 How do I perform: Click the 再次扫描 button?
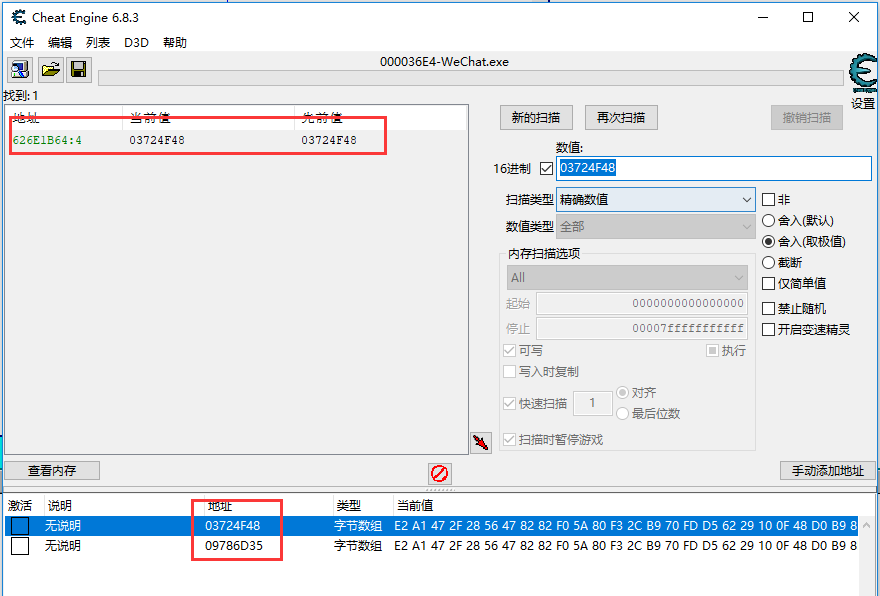pos(621,118)
